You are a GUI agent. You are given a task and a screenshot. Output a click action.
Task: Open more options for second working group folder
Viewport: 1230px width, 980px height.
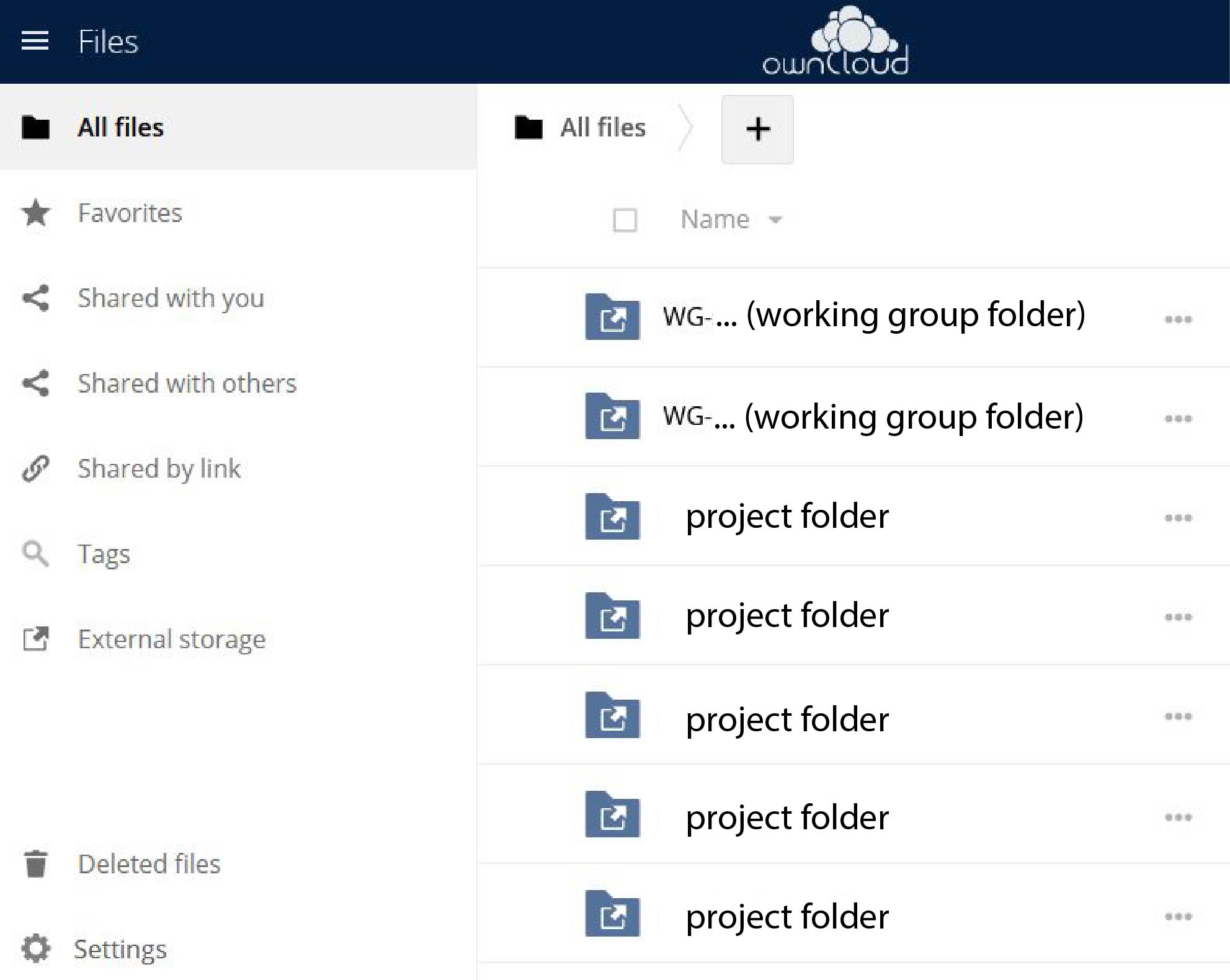coord(1178,419)
